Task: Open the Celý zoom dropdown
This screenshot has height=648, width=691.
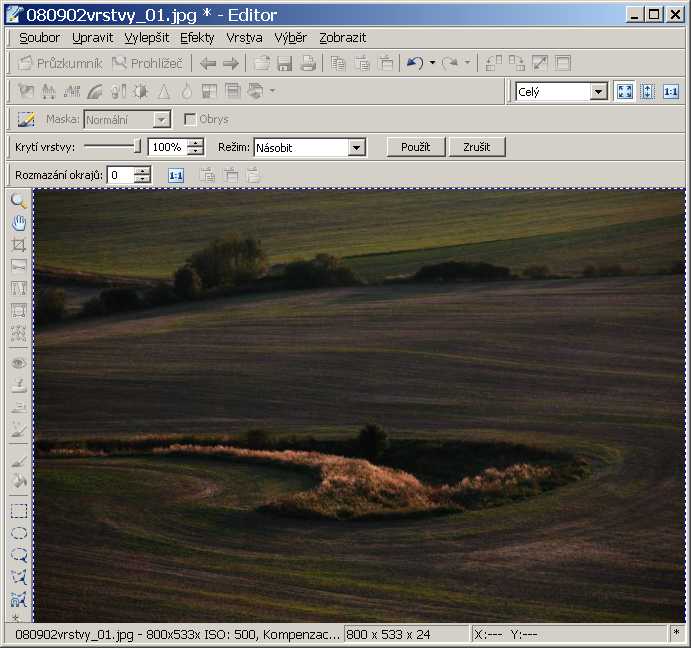Action: (598, 92)
